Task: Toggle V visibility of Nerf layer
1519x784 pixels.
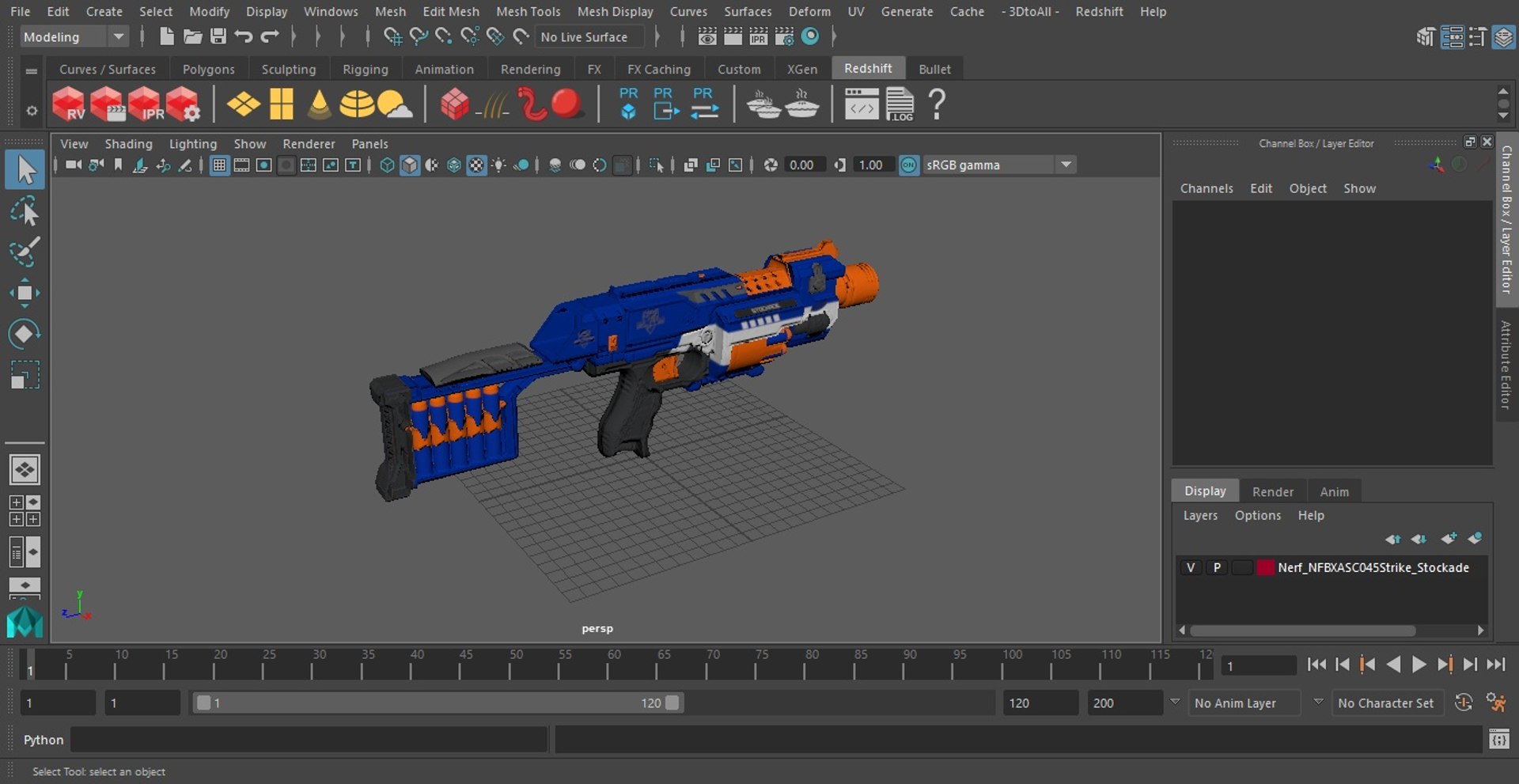Action: coord(1191,567)
